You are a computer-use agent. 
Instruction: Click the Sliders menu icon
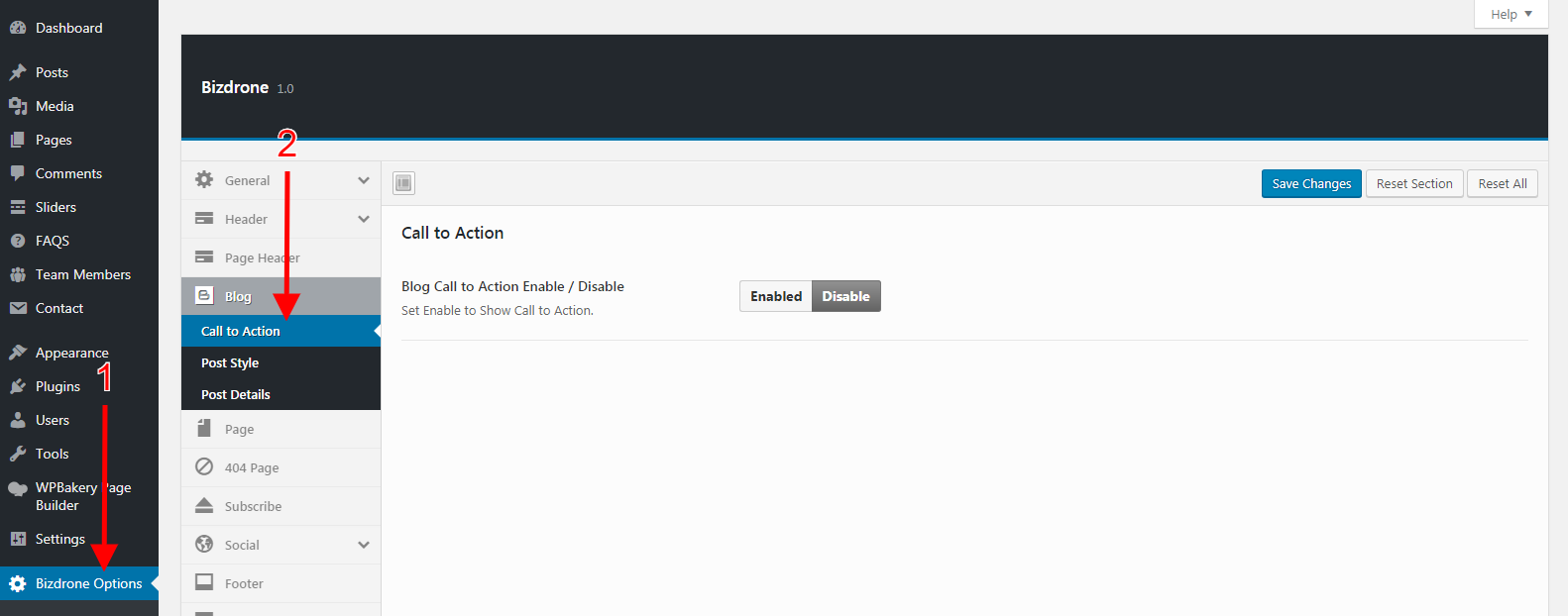pyautogui.click(x=18, y=207)
